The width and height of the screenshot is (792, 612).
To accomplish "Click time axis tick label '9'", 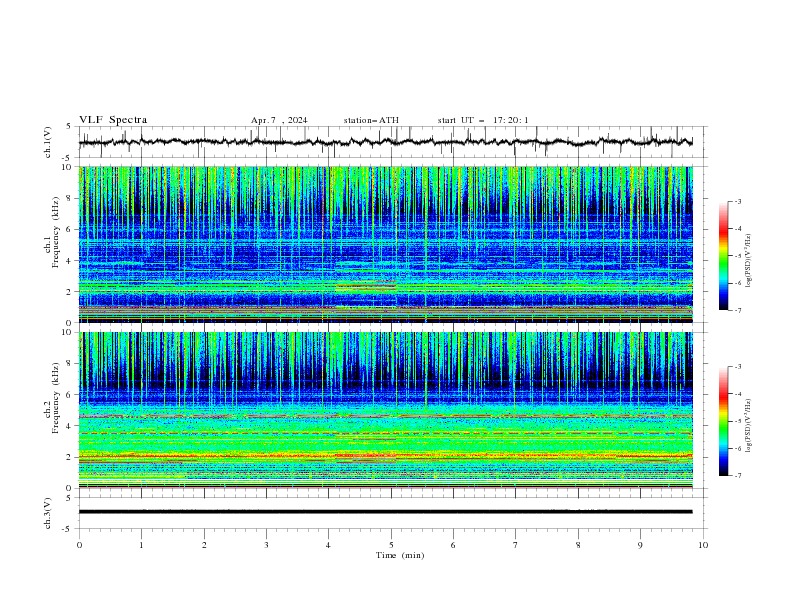I will (x=640, y=545).
